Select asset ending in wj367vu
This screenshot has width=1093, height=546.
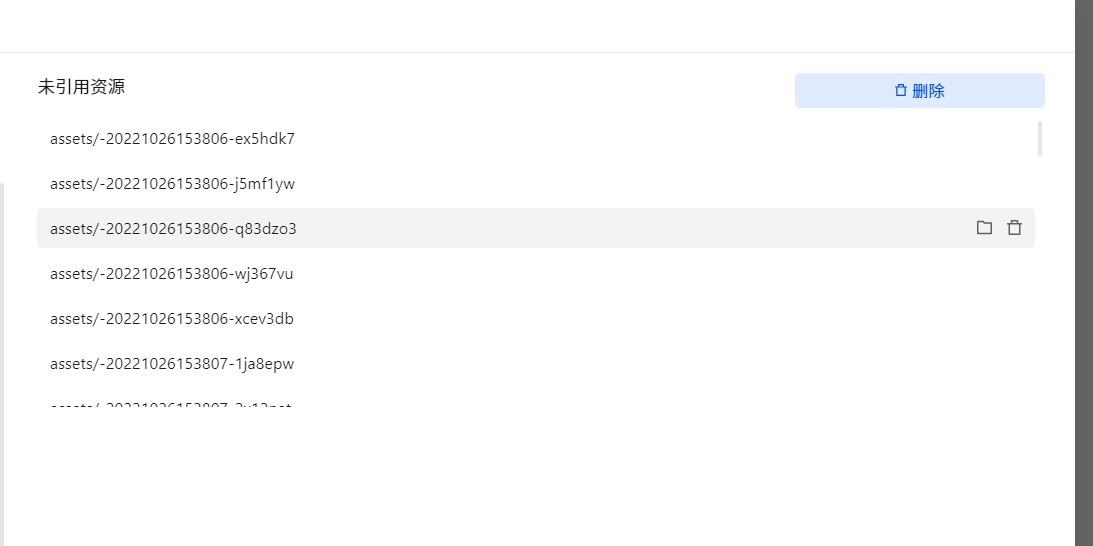pos(171,274)
